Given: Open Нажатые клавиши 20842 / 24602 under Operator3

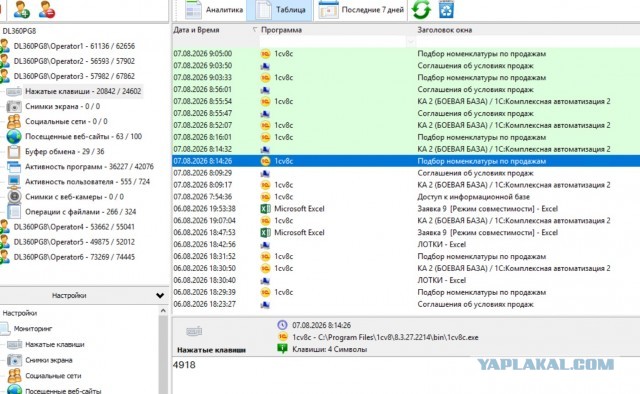Looking at the screenshot, I should tap(83, 91).
